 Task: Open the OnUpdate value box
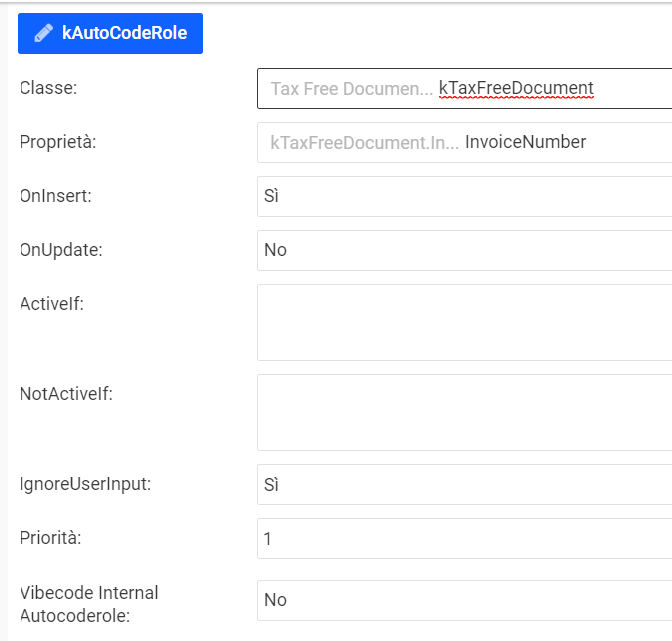[x=464, y=250]
